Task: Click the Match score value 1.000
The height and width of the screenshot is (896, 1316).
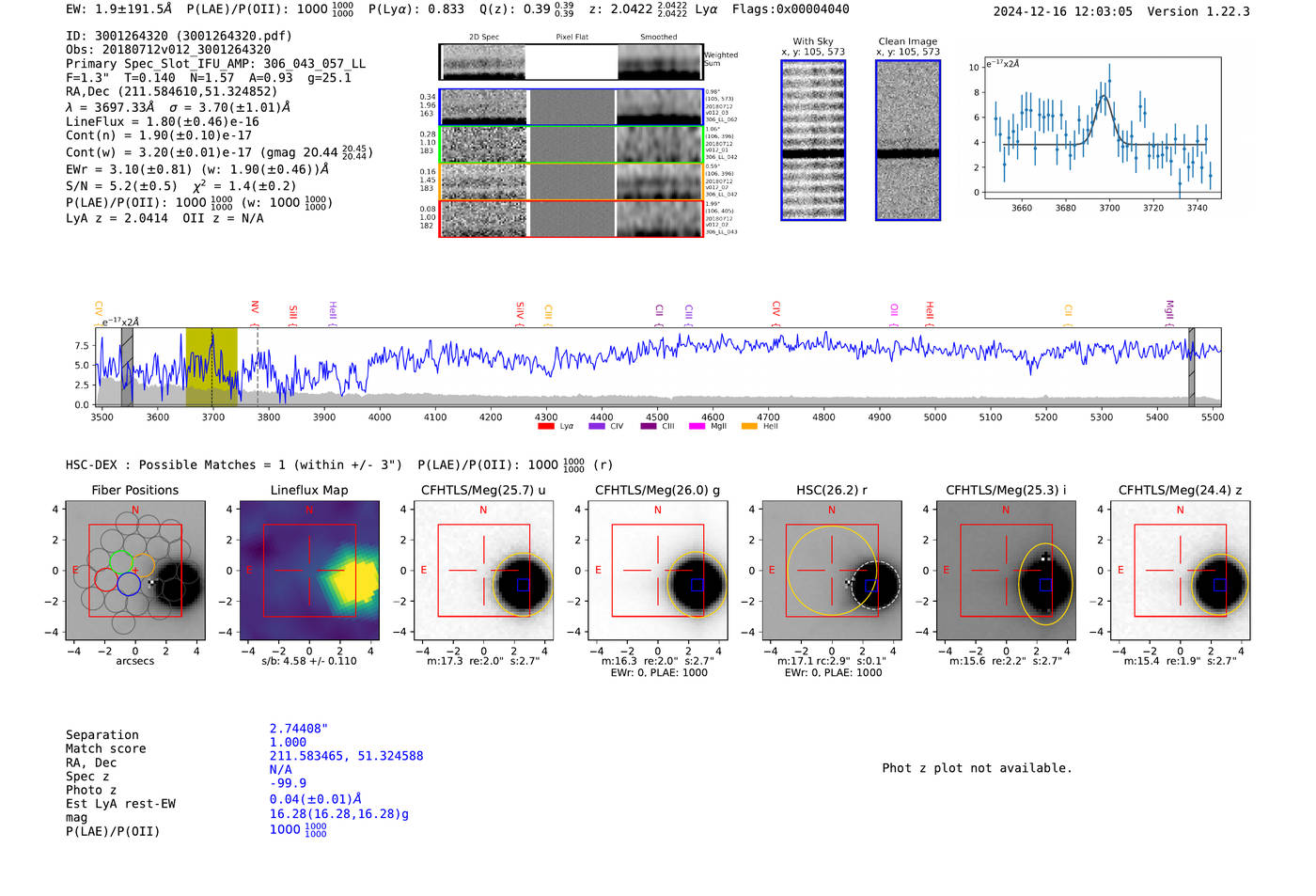Action: (x=288, y=742)
